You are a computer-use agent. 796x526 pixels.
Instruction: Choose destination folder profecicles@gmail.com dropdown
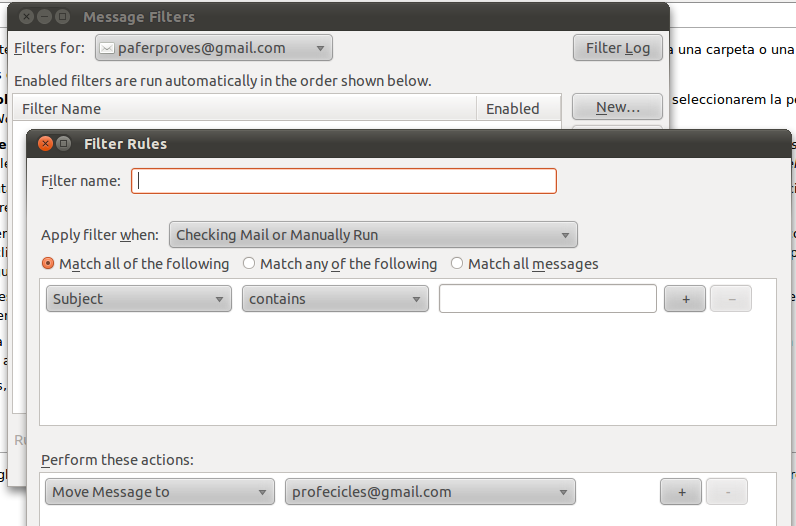tap(430, 491)
